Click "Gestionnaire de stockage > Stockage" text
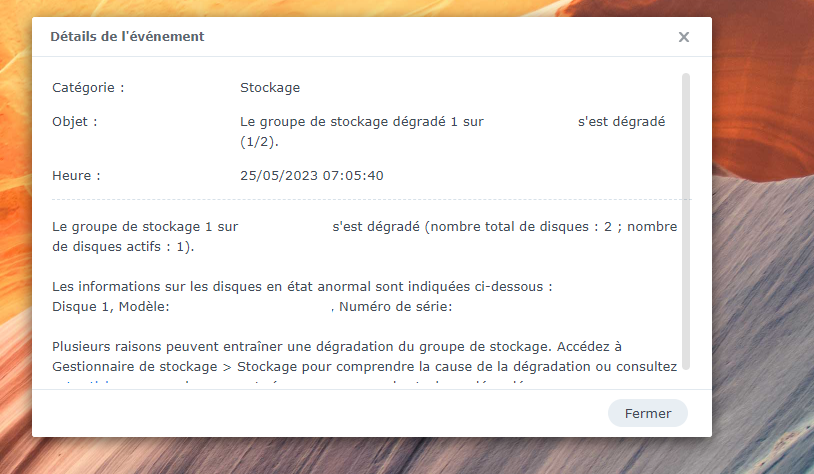The width and height of the screenshot is (814, 474). 176,367
